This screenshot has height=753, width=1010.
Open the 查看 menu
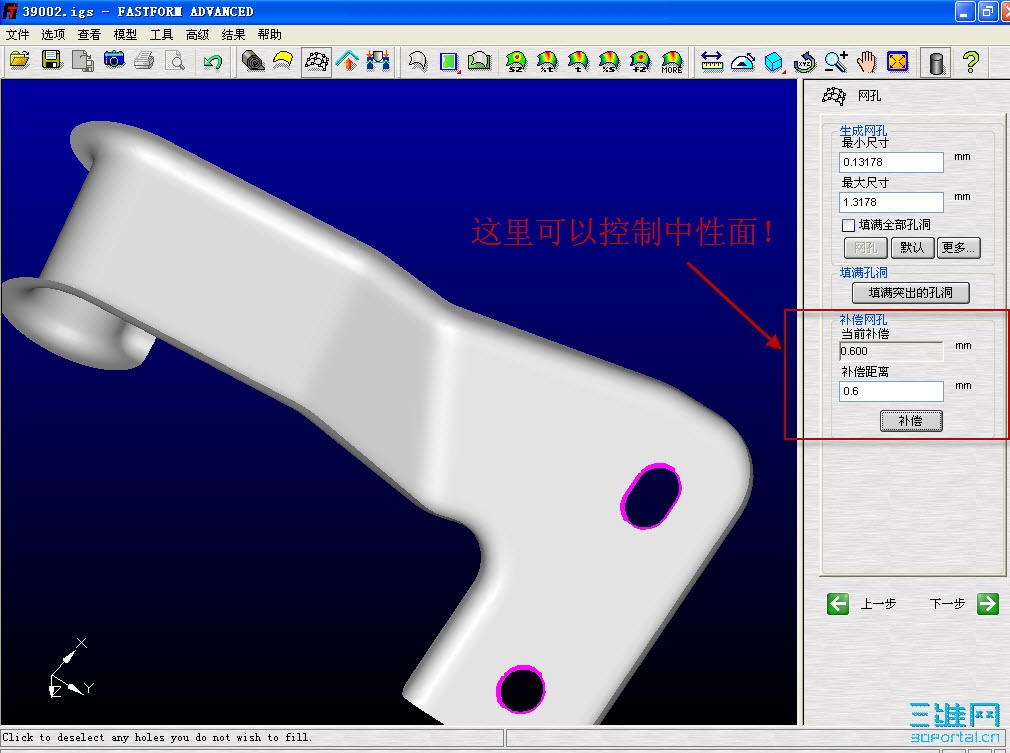[x=90, y=34]
